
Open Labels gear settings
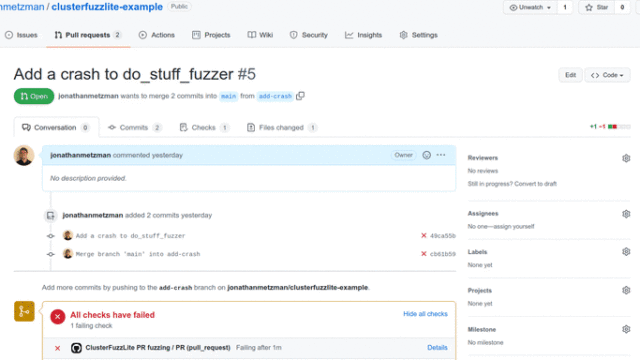tap(626, 252)
